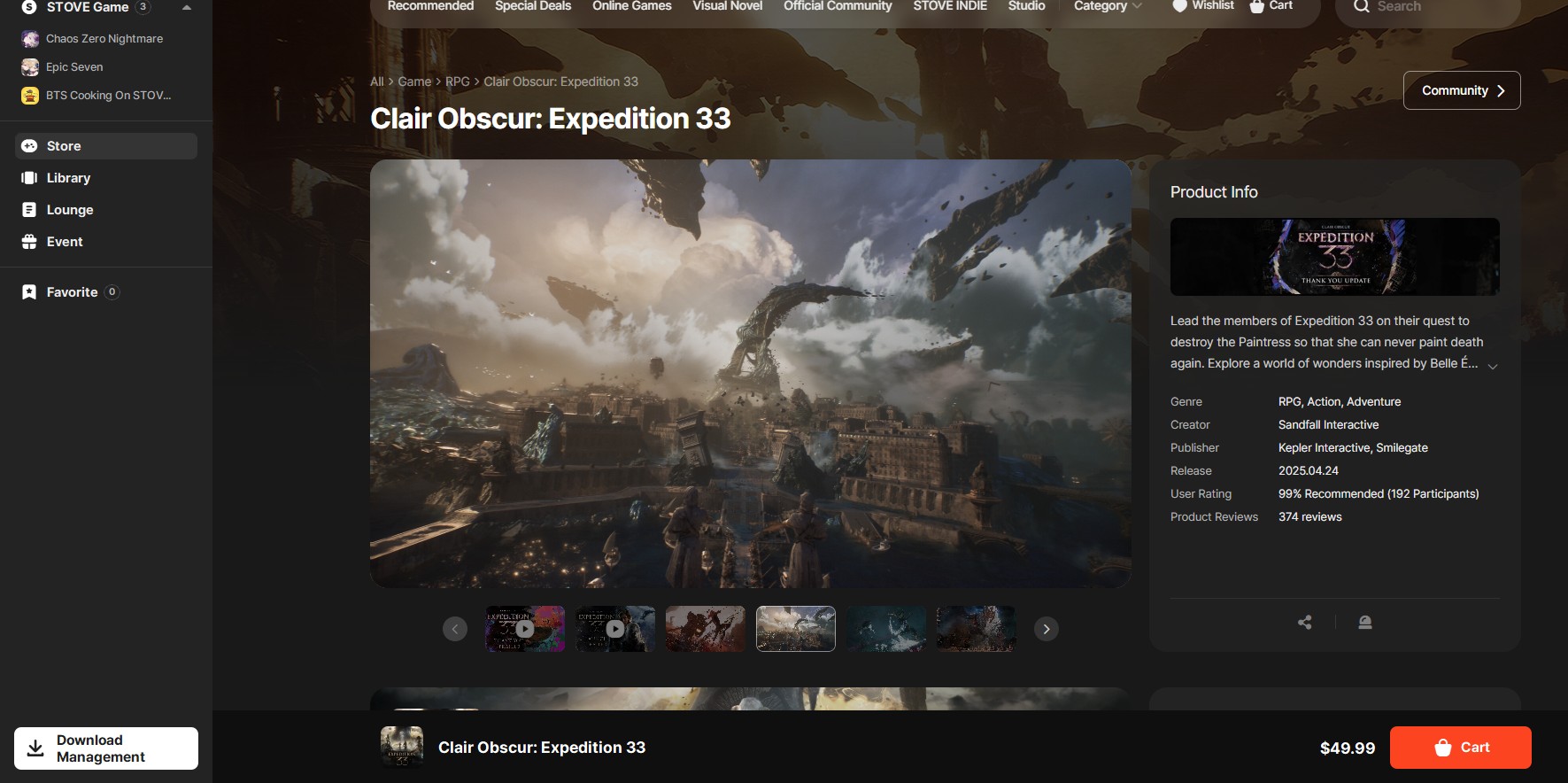Click the '$49.99' price

[1348, 748]
